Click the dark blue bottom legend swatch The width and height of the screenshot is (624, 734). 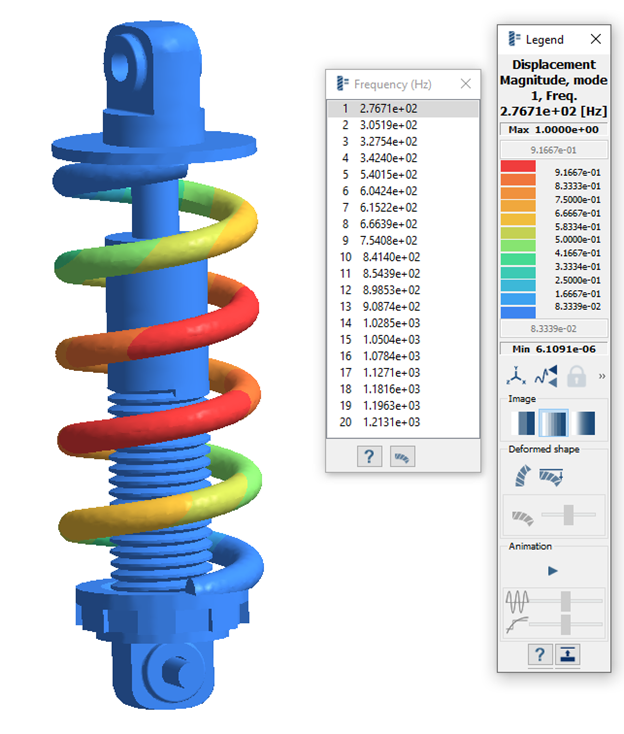pos(518,312)
